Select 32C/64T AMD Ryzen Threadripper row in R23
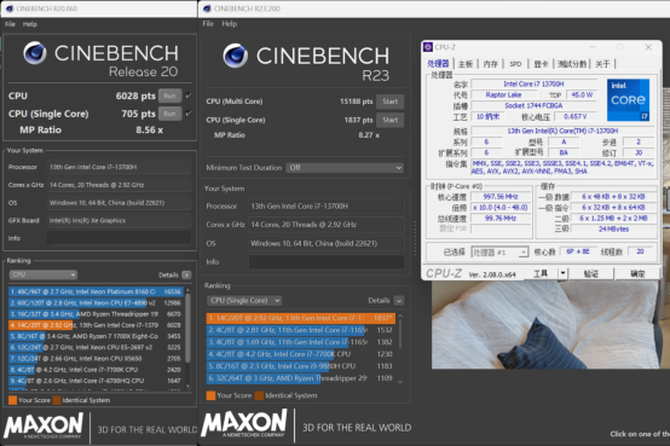 coord(301,378)
